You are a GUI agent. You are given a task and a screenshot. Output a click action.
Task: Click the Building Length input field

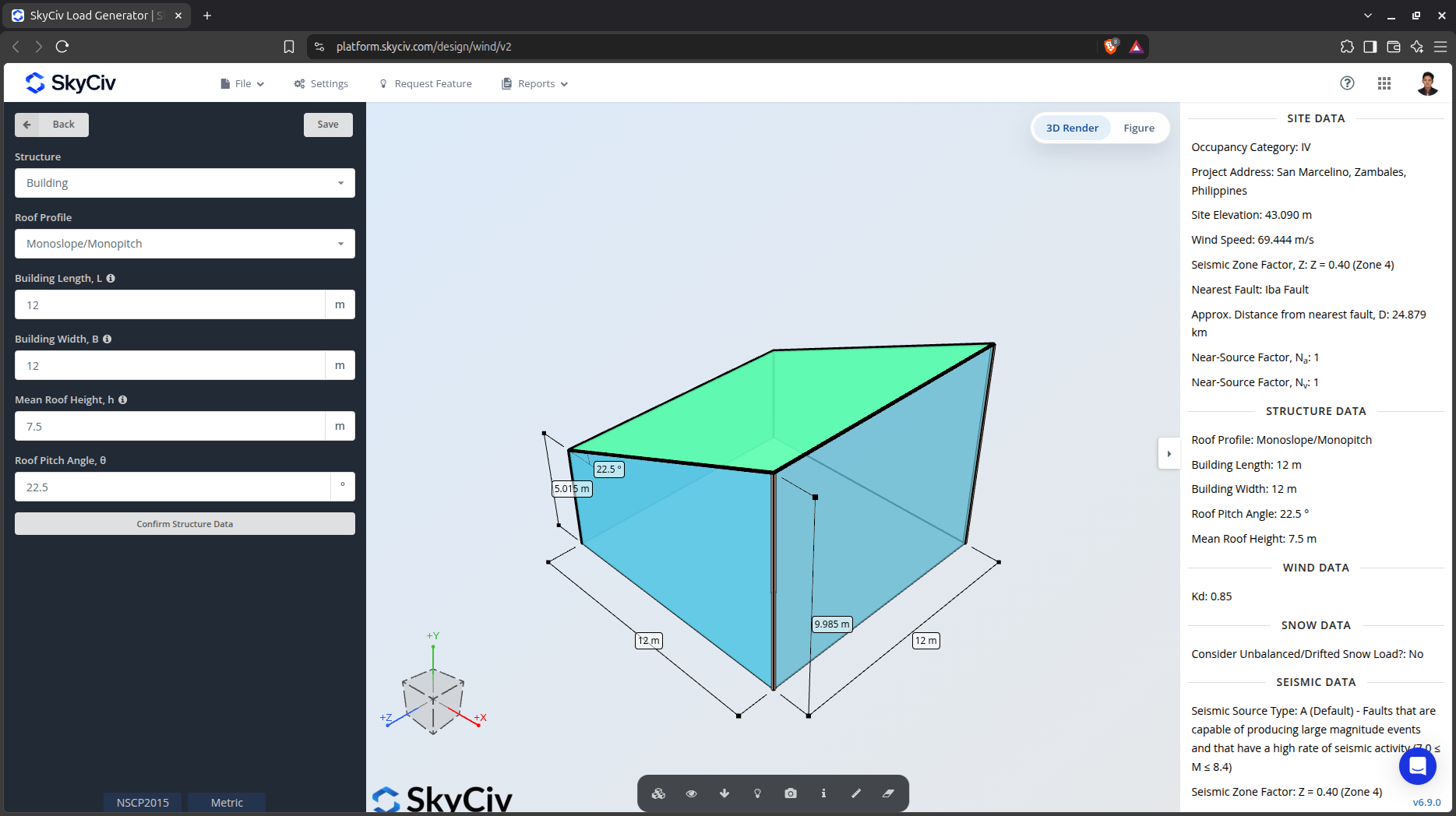[x=170, y=304]
